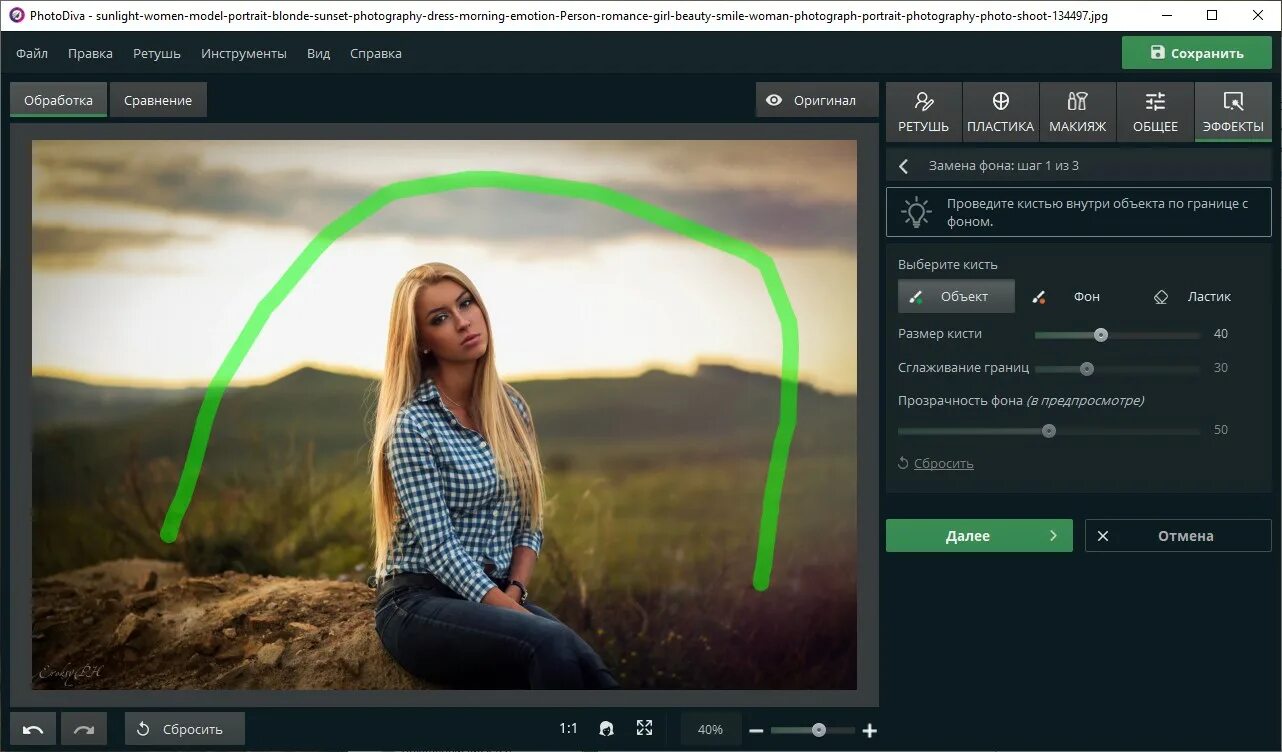This screenshot has height=752, width=1282.
Task: Open the Эффекты panel
Action: tap(1233, 111)
